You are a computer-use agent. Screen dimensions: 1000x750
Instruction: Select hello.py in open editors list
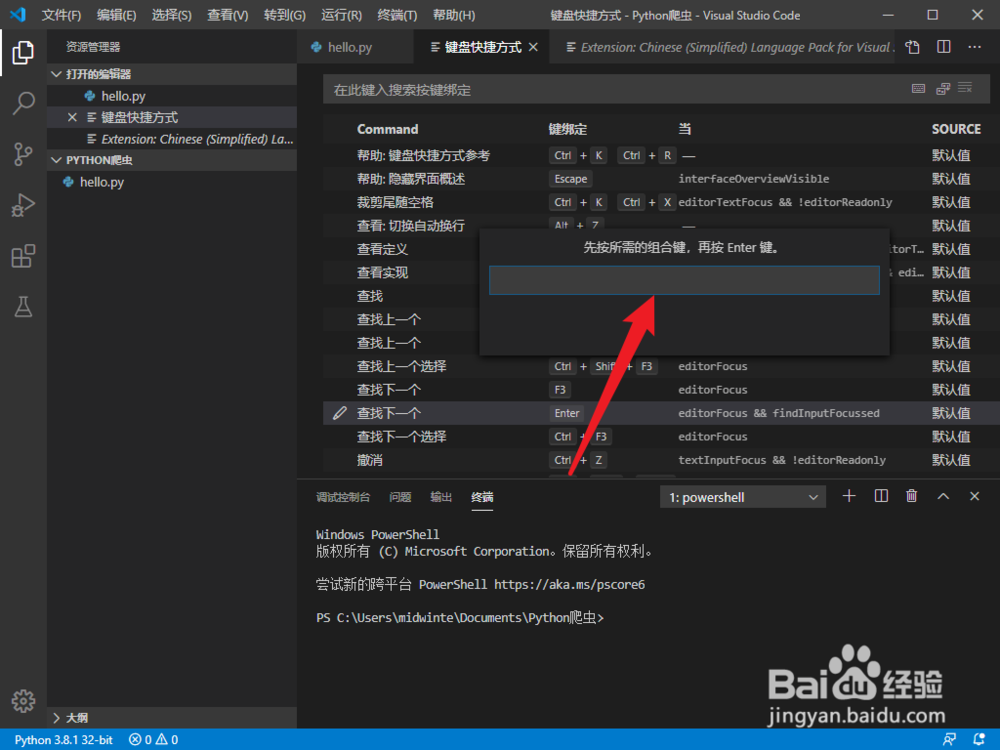pyautogui.click(x=173, y=96)
